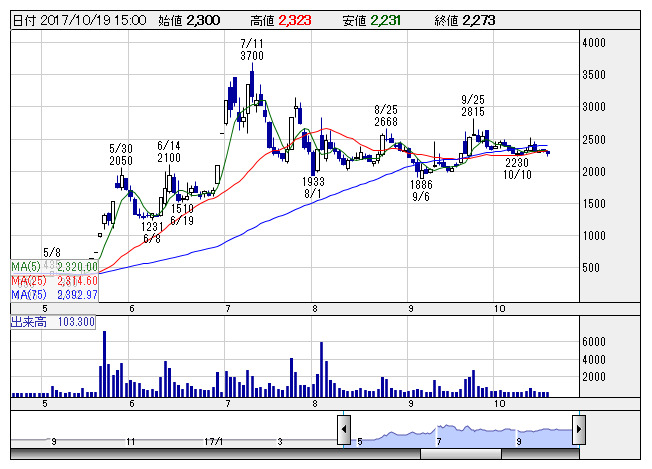
Task: Click the 8/25 2668 high annotation
Action: pyautogui.click(x=386, y=115)
